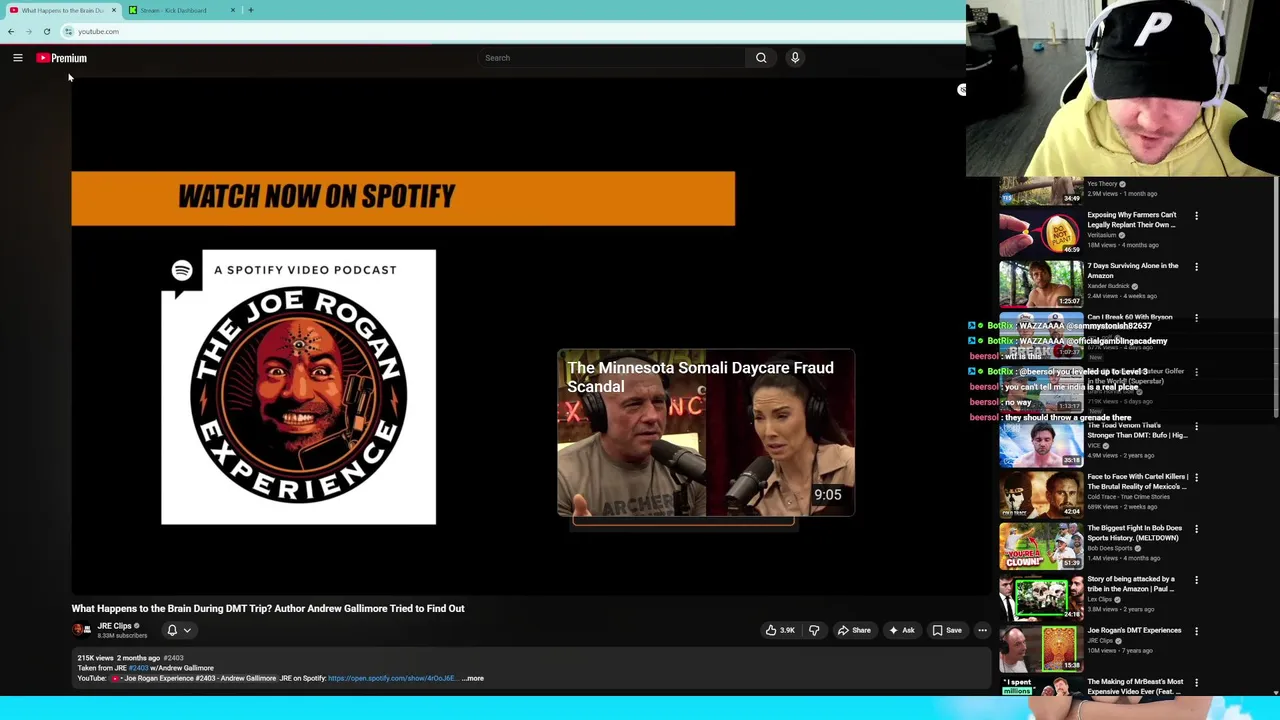Click the search magnifier button
1280x720 pixels.
click(761, 58)
